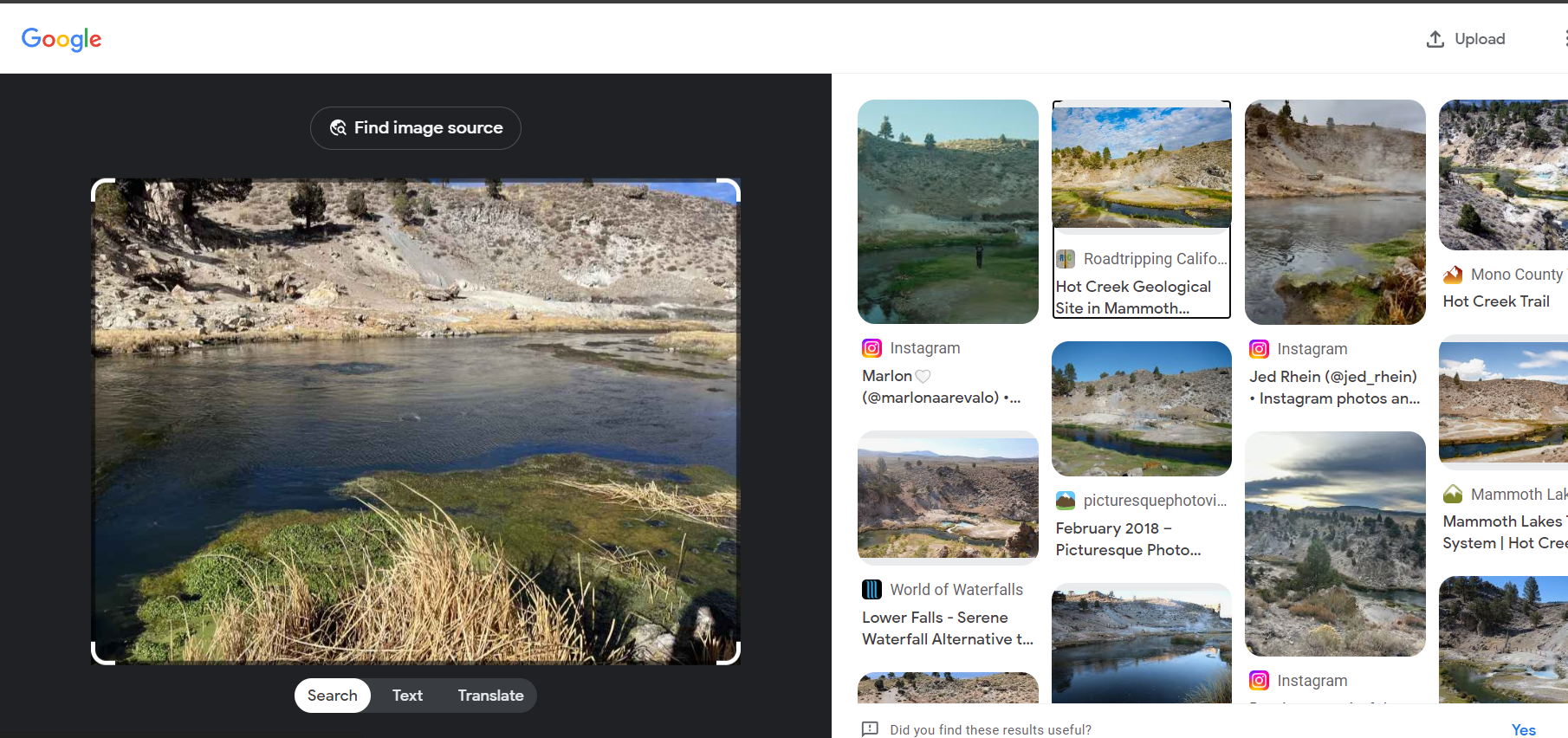Click the Instagram icon above Marlon result
Screen dimensions: 1568x738
point(871,348)
